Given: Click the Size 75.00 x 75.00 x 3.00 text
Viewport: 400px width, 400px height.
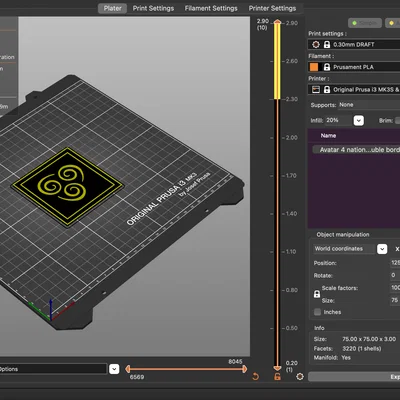Looking at the screenshot, I should 355,339.
